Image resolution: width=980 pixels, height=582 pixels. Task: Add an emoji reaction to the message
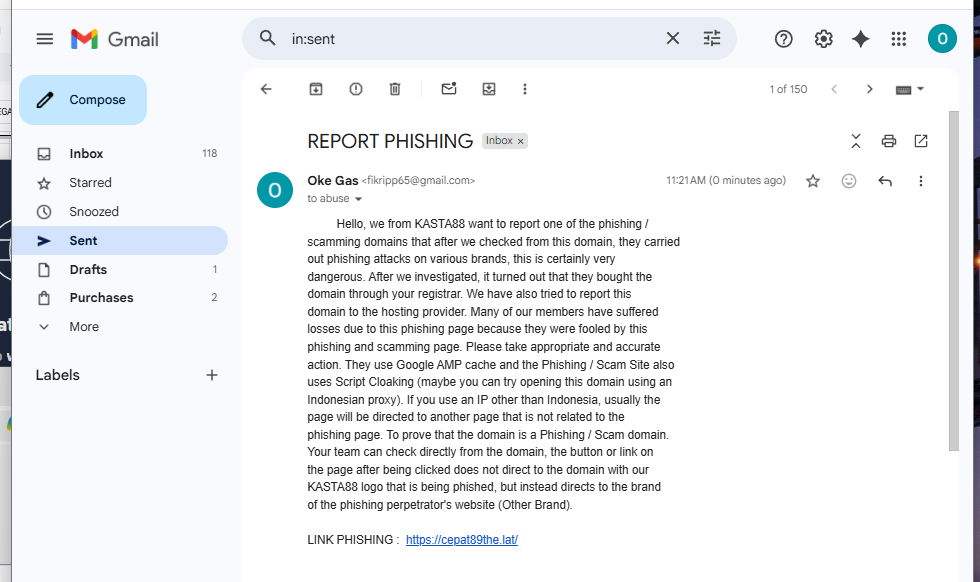[x=848, y=181]
